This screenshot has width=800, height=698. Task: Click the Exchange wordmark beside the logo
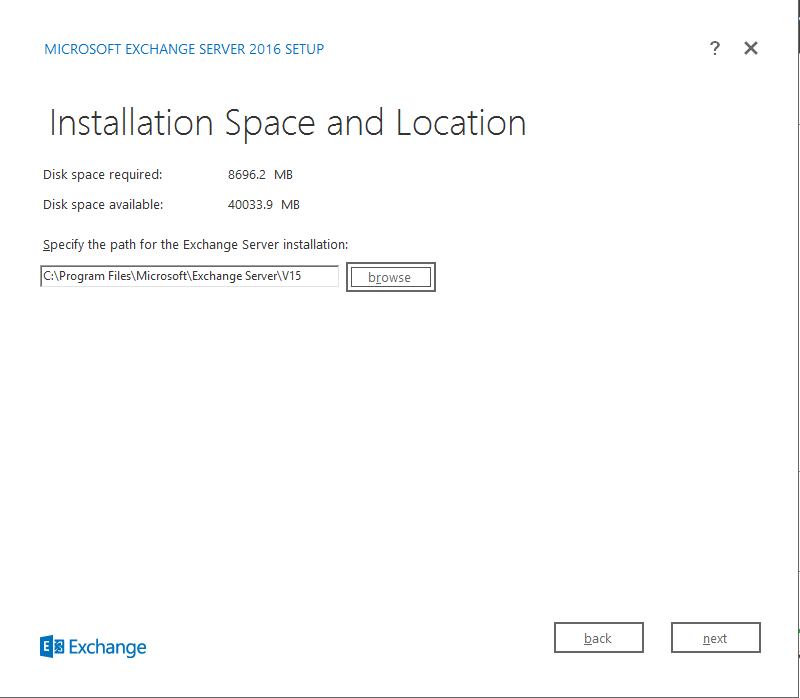107,647
